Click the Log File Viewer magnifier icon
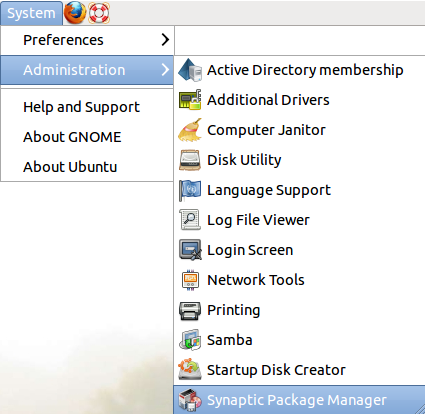The image size is (425, 414). tap(190, 220)
